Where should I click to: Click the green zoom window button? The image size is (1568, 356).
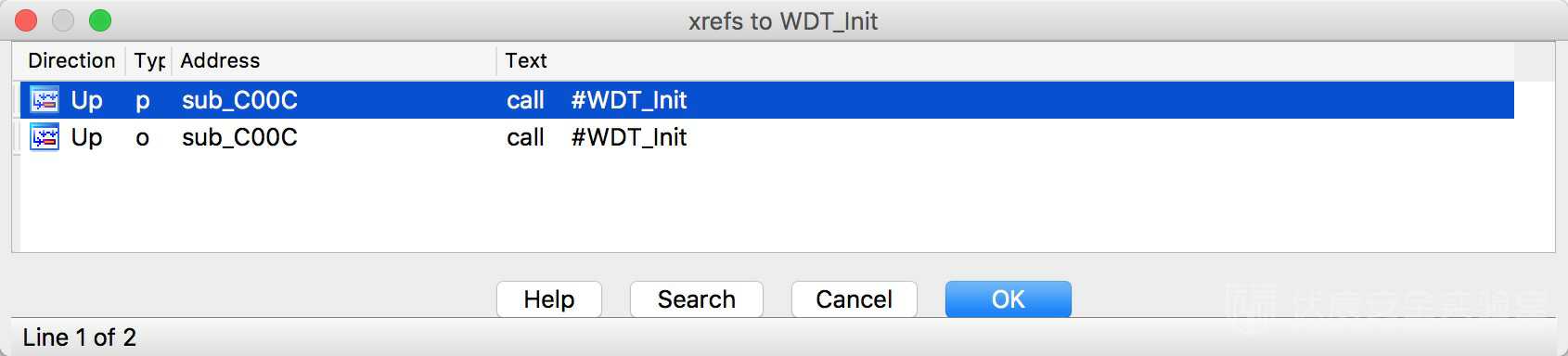[99, 20]
